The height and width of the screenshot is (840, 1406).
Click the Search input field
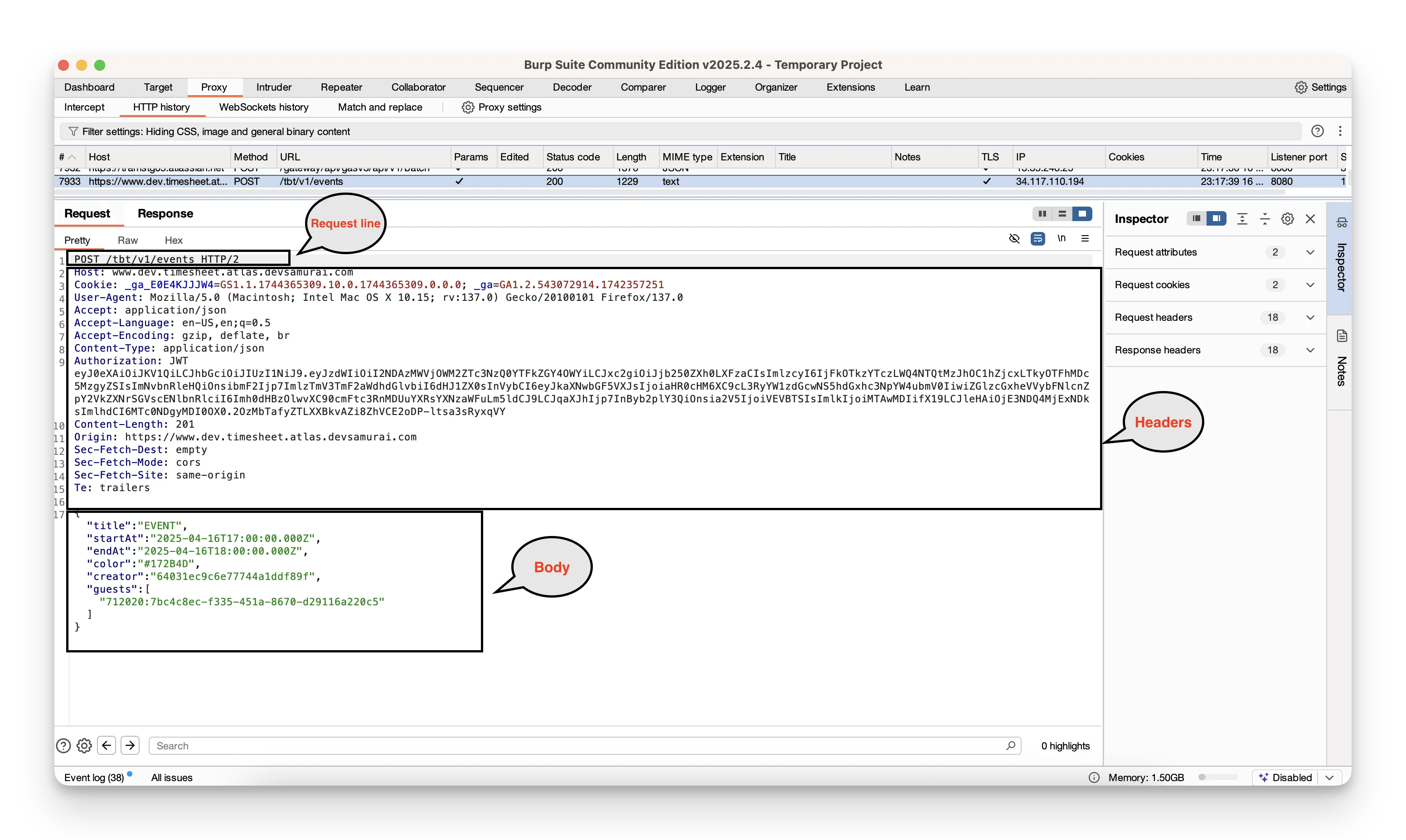tap(577, 745)
